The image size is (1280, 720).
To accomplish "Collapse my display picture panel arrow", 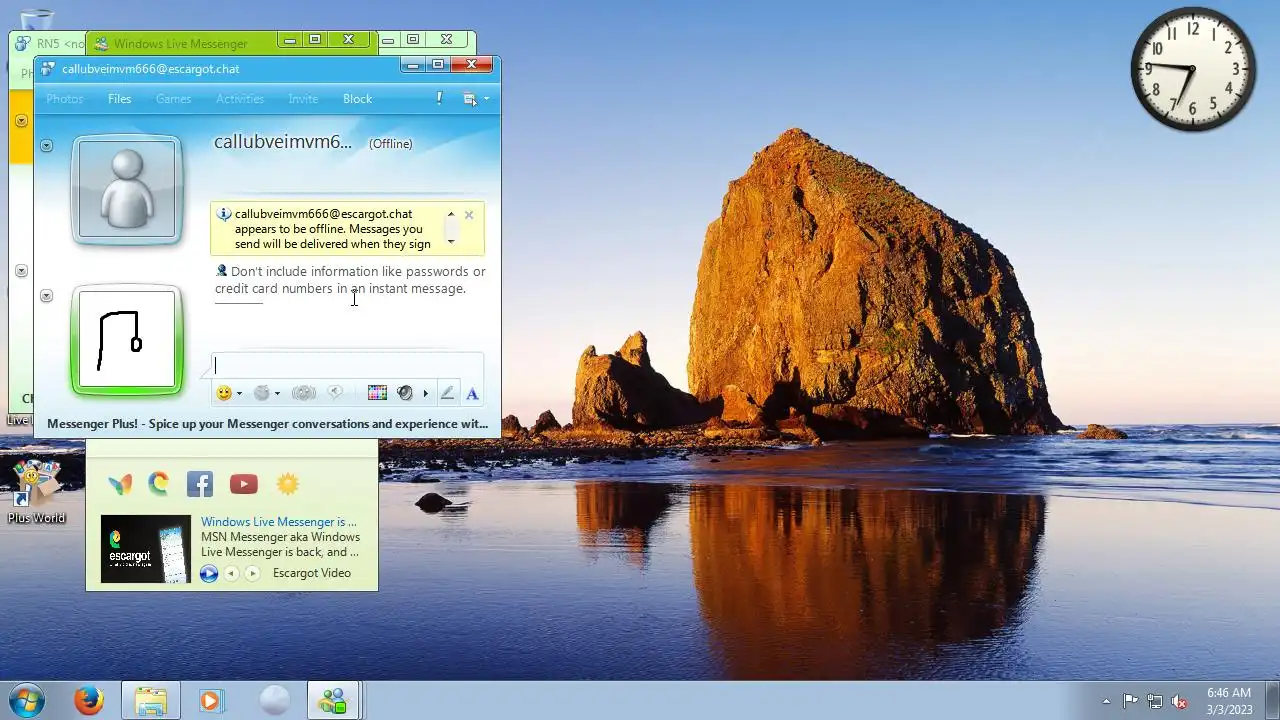I will click(46, 296).
